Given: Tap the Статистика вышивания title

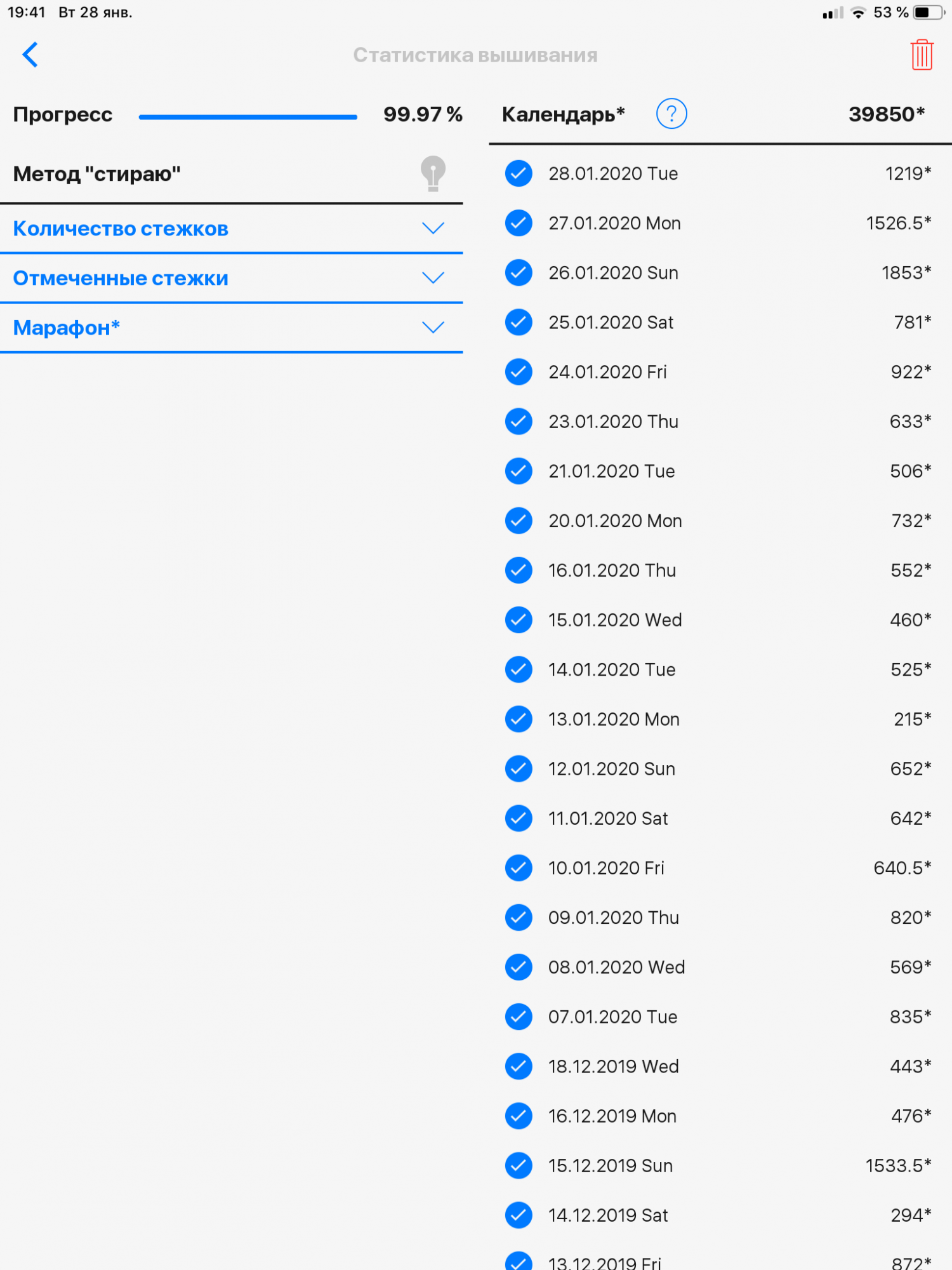Looking at the screenshot, I should pos(475,55).
